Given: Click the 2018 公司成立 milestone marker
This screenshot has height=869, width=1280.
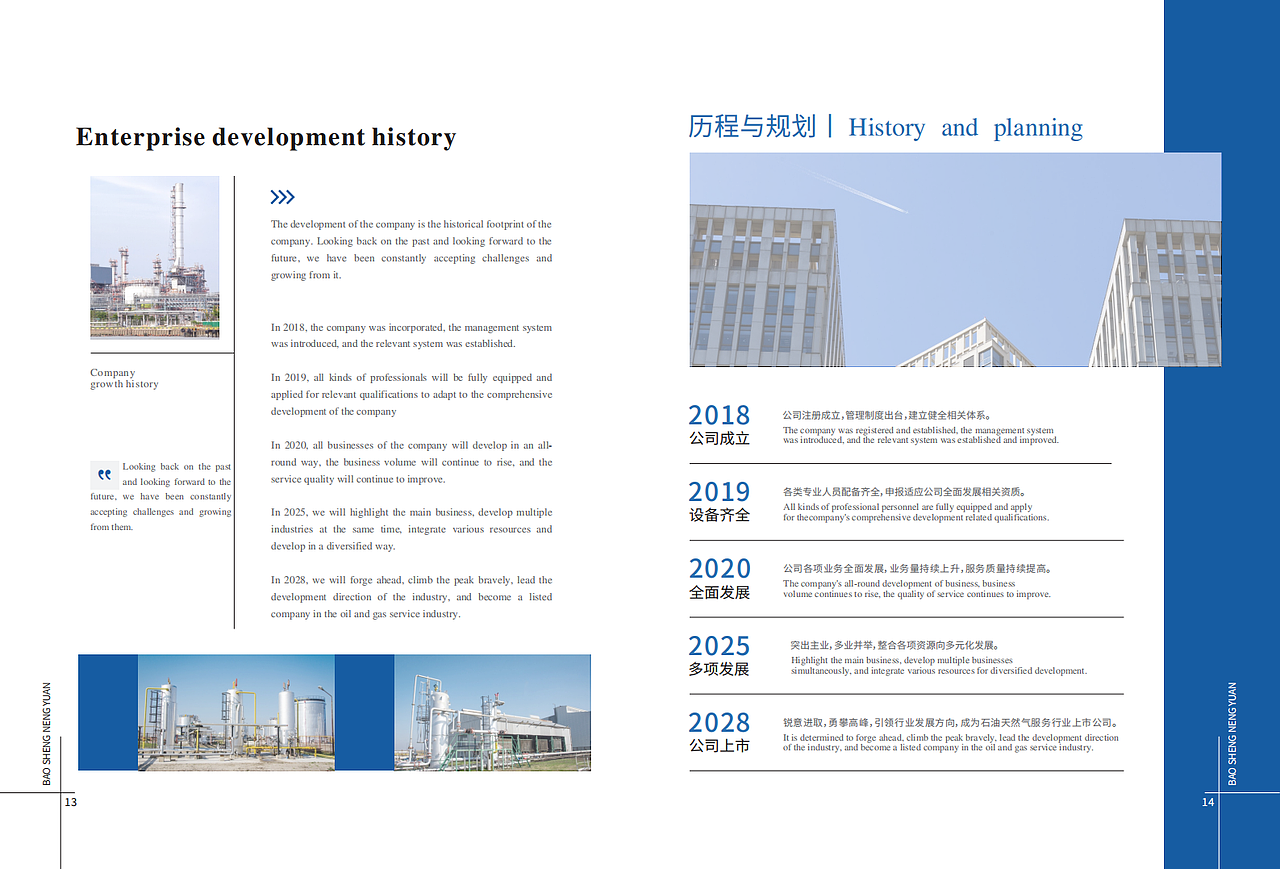Looking at the screenshot, I should pyautogui.click(x=718, y=424).
